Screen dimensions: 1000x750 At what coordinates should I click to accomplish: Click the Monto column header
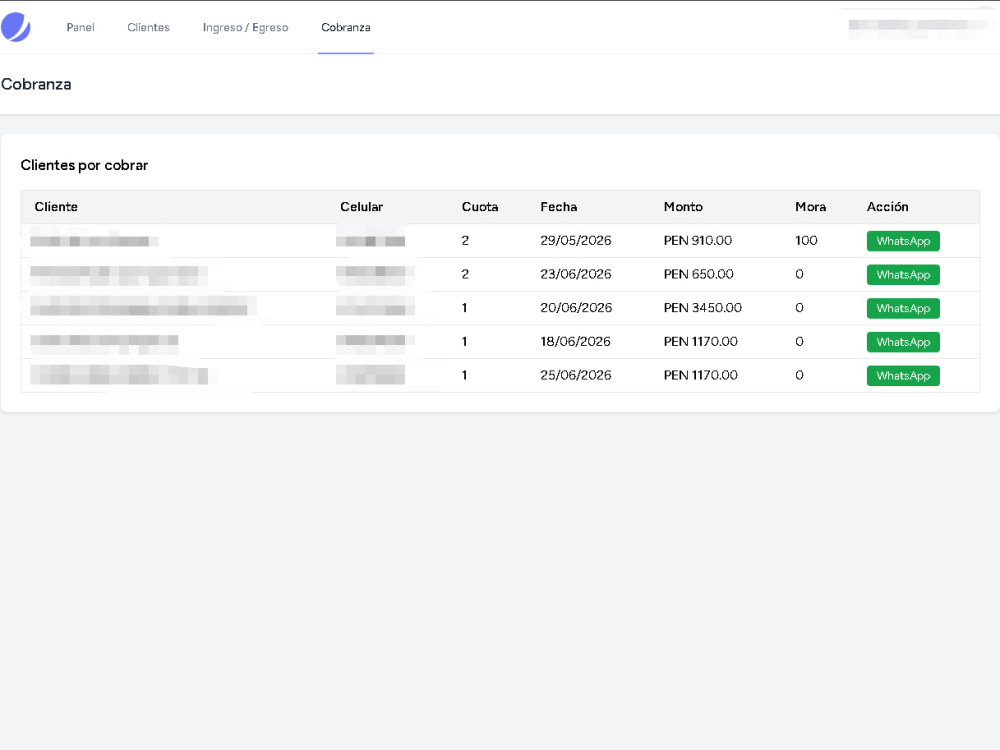click(683, 207)
